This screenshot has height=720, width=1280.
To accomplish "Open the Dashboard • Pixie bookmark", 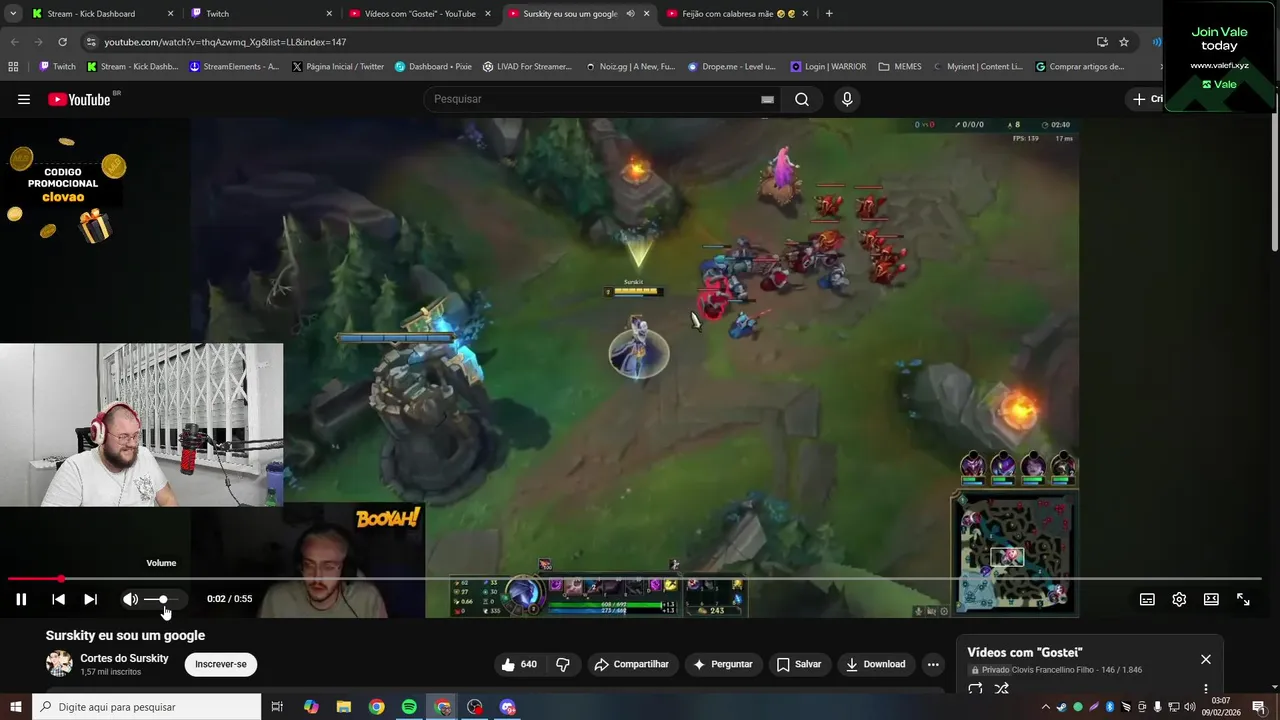I will 433,67.
